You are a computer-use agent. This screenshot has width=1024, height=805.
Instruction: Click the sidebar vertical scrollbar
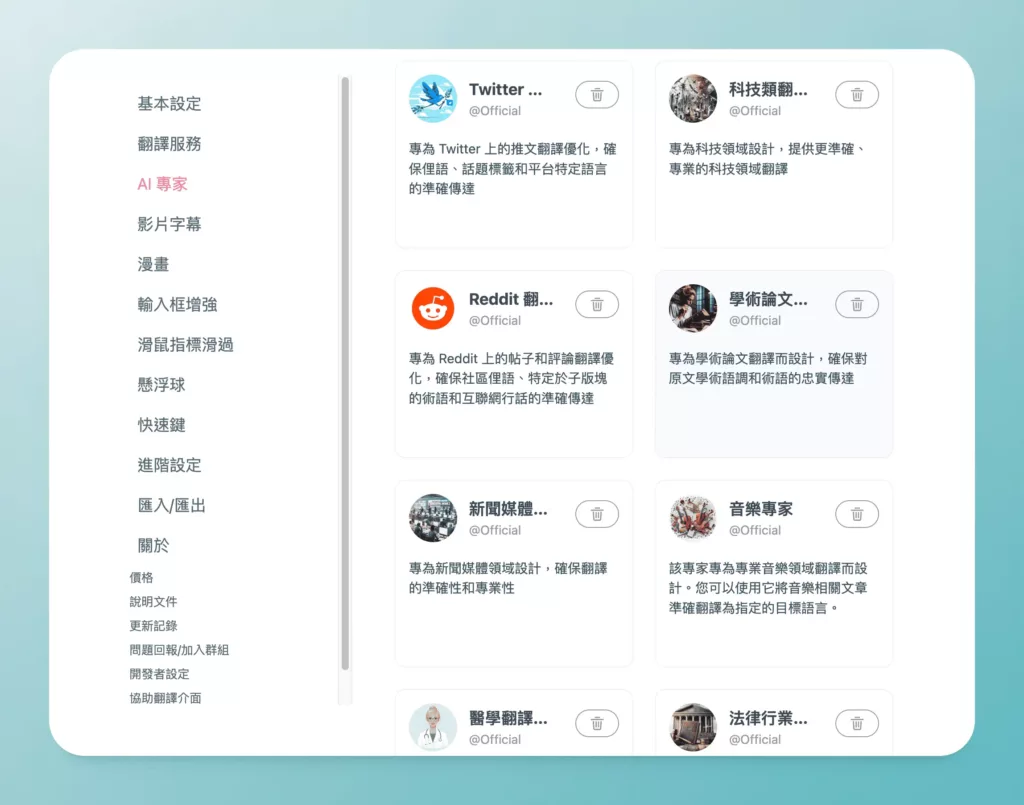(x=345, y=373)
